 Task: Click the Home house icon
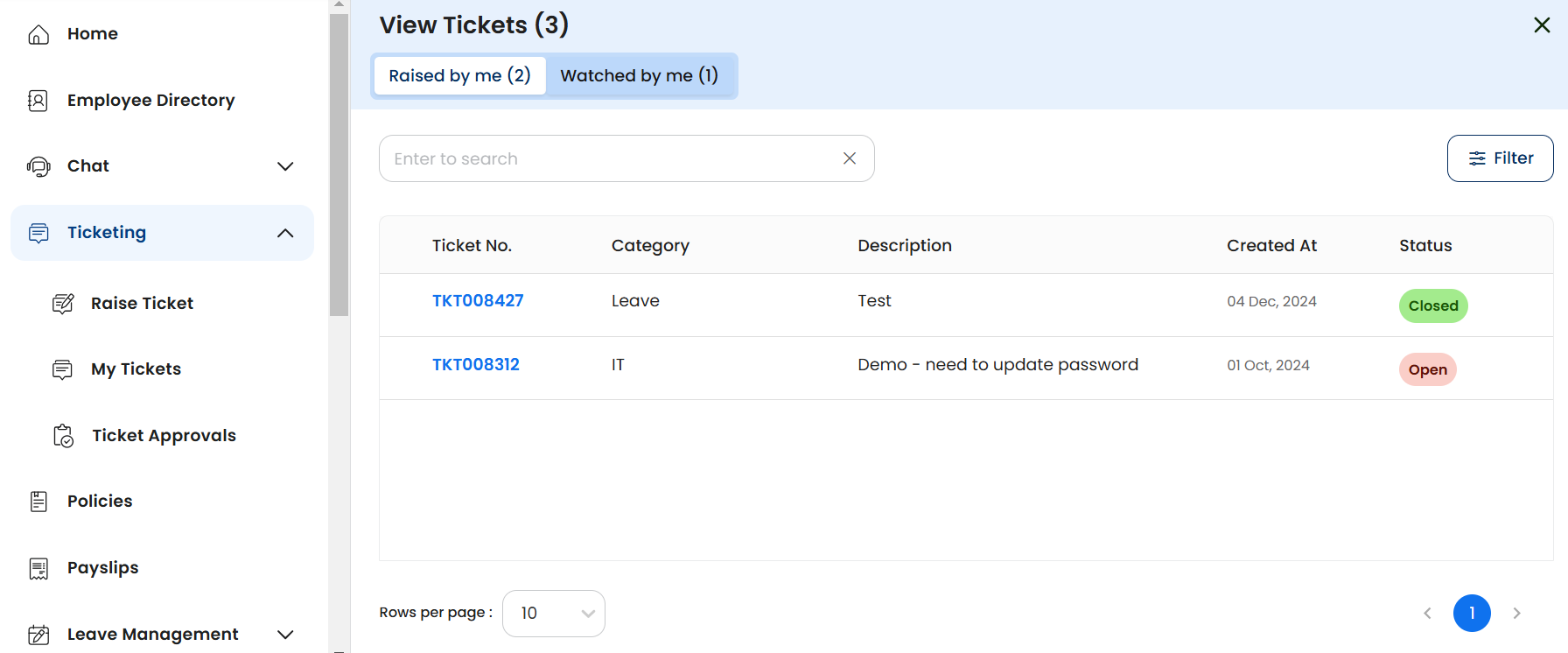38,34
